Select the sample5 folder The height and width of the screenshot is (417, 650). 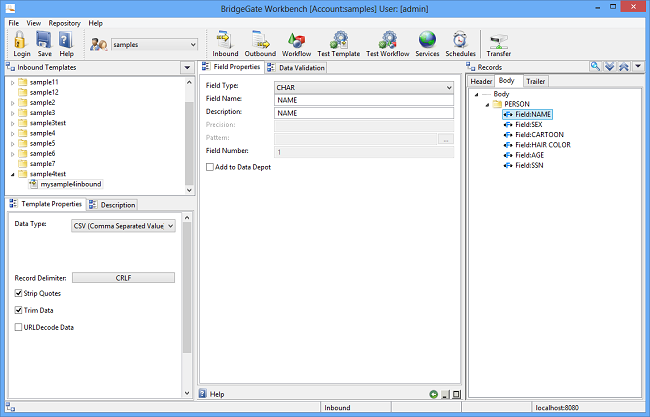pyautogui.click(x=42, y=143)
